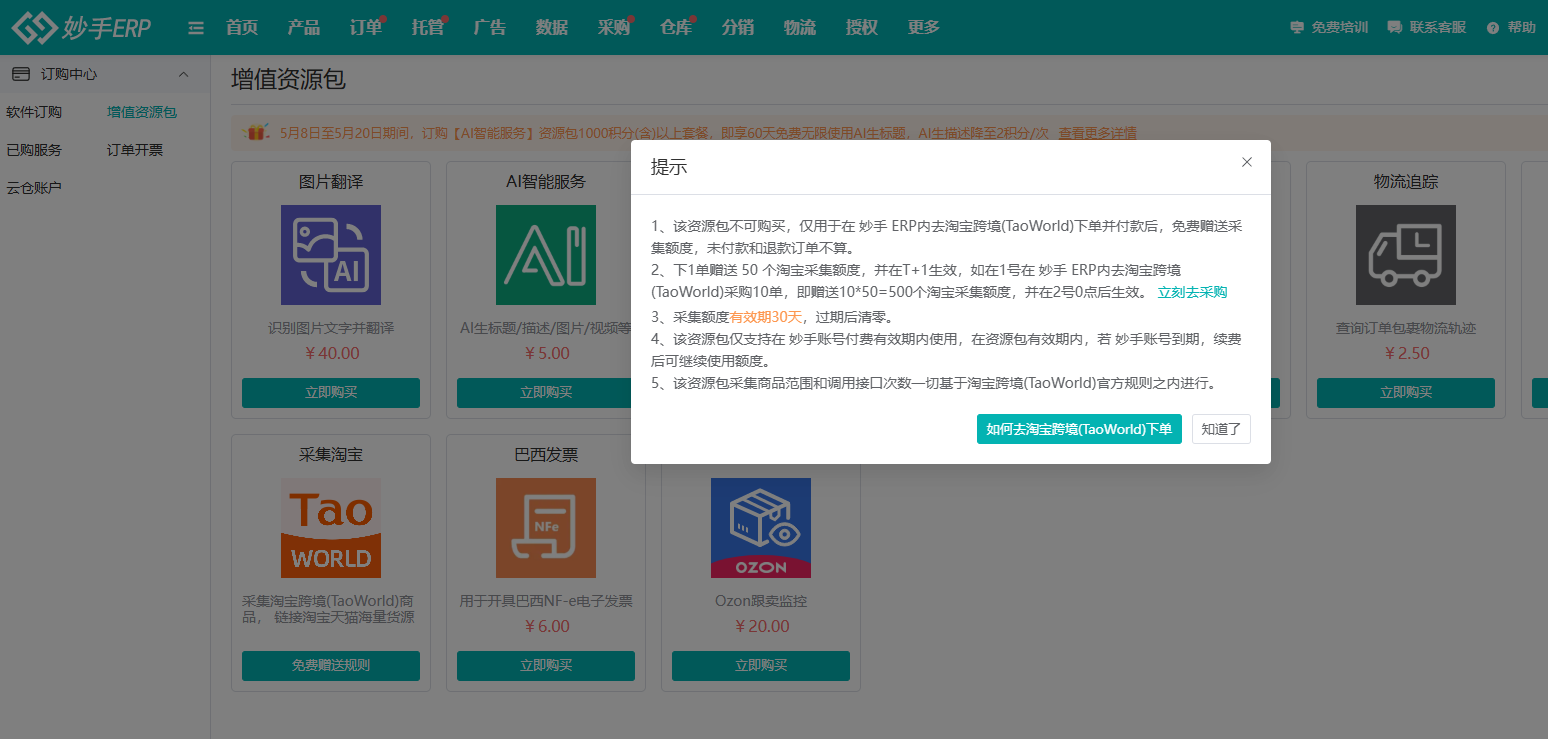1548x739 pixels.
Task: Click the 帮助 help link
Action: click(x=1511, y=28)
